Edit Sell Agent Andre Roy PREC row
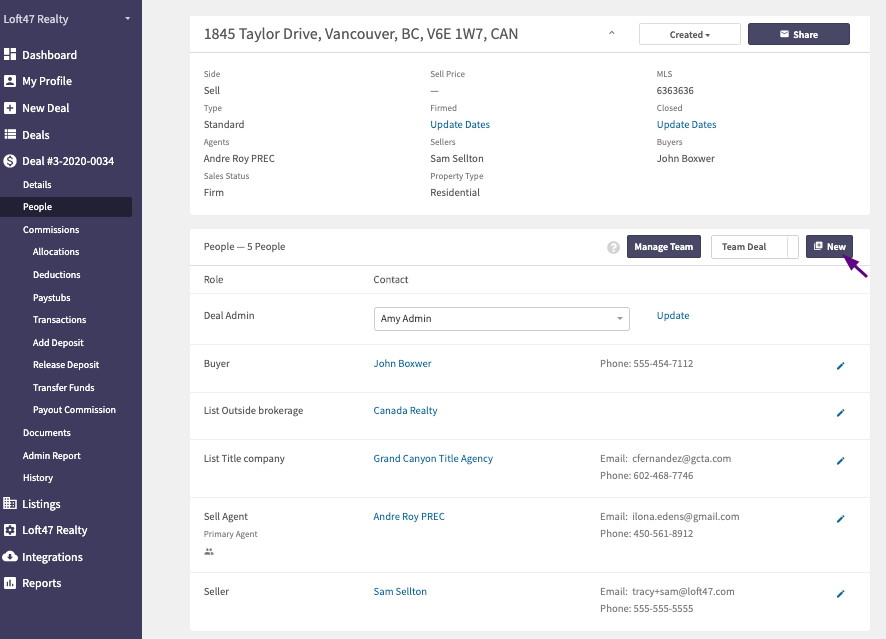 click(840, 519)
